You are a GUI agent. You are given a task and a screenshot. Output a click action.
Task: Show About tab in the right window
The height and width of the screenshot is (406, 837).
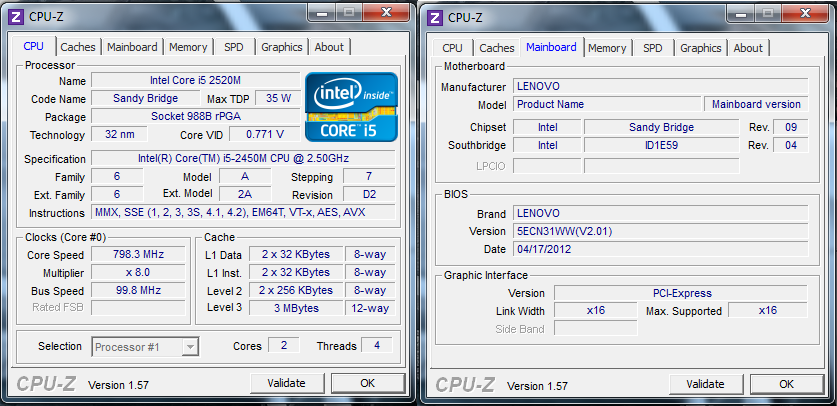coord(748,48)
